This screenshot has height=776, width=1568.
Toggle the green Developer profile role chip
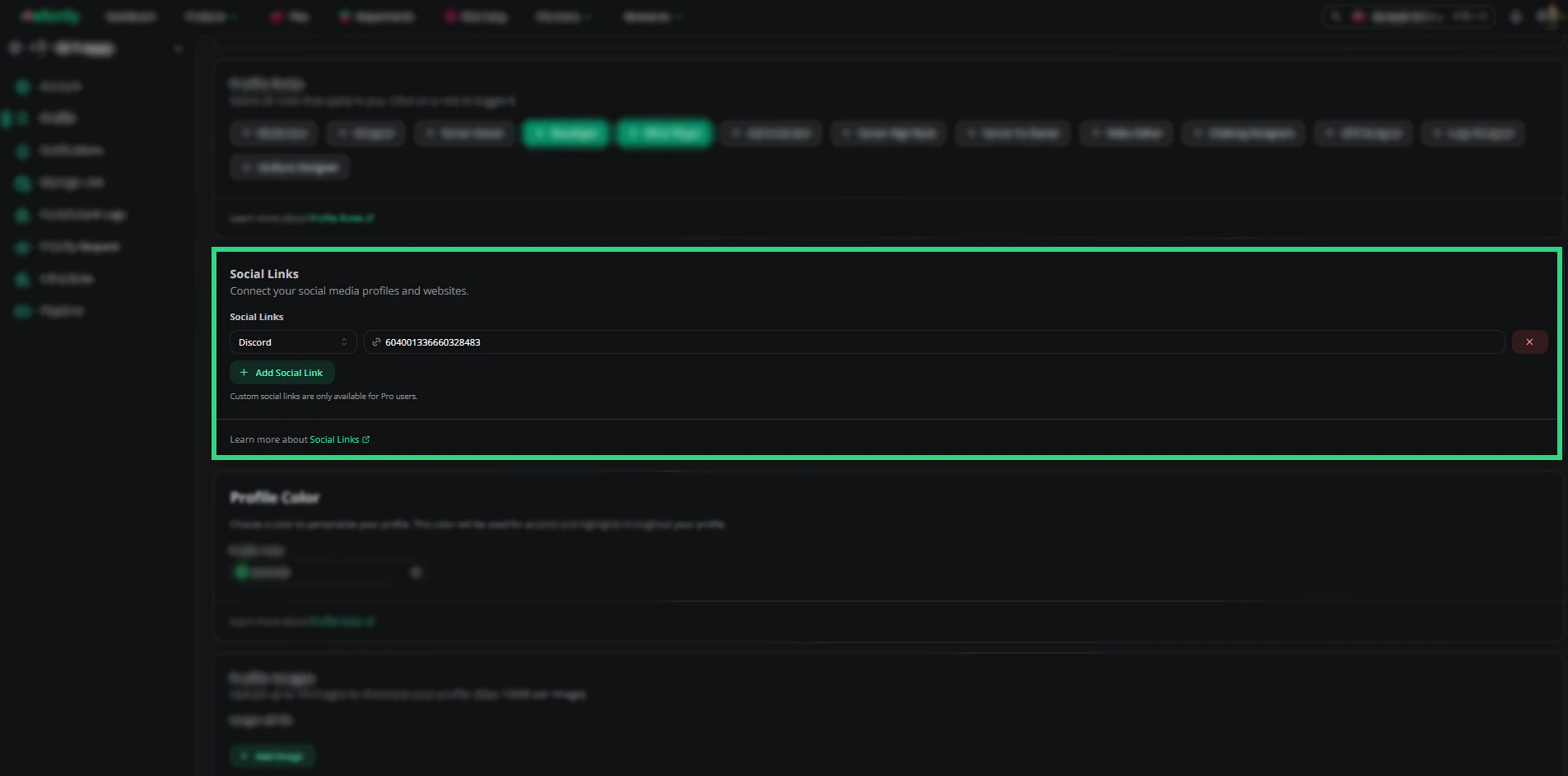click(565, 133)
